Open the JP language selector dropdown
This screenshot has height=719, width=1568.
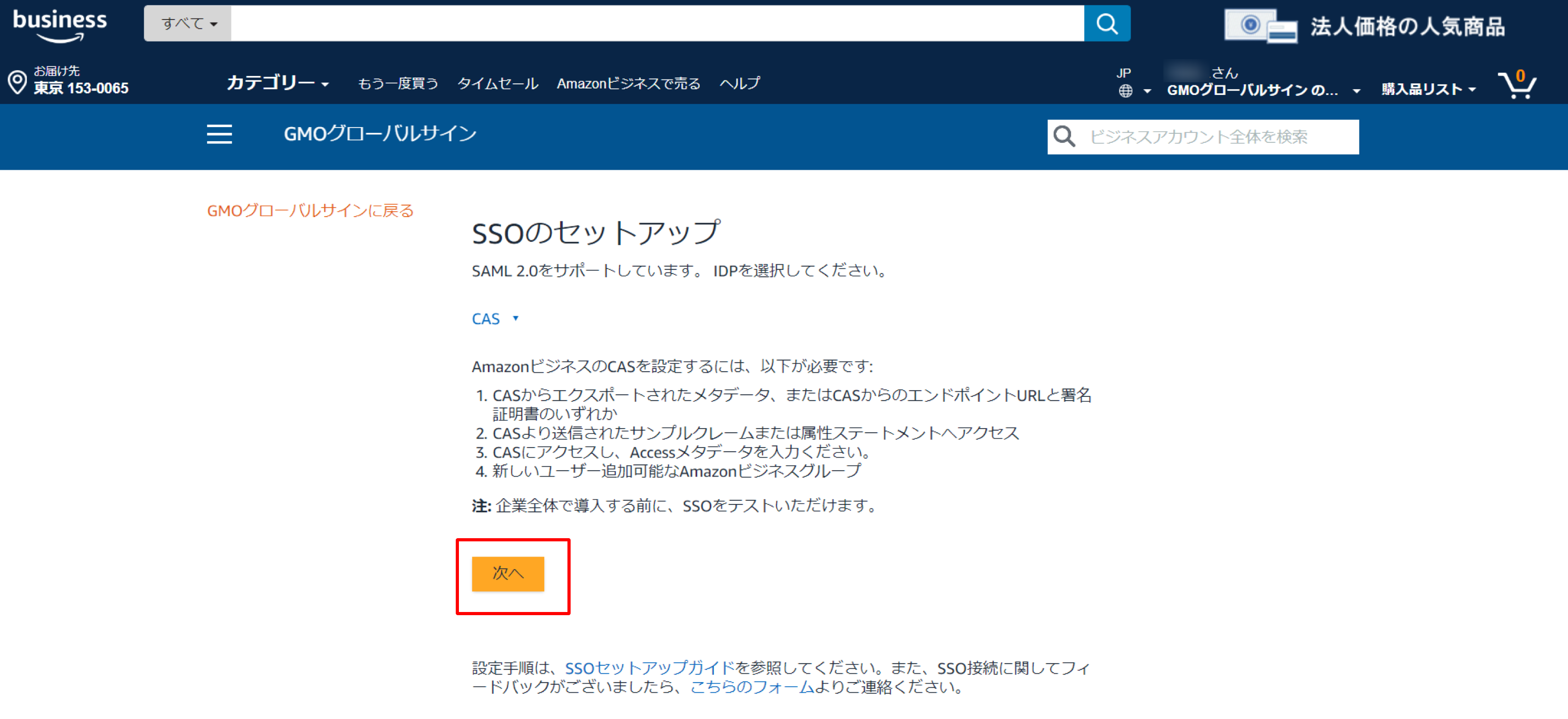[1134, 82]
